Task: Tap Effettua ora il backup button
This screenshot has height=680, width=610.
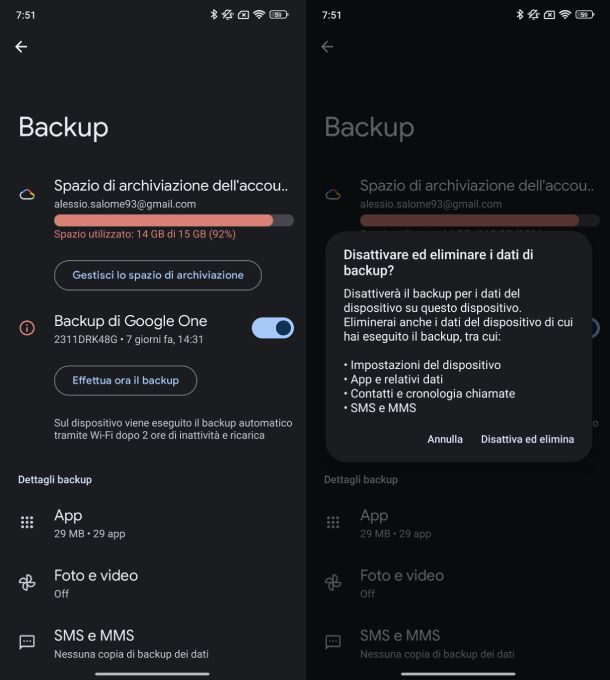Action: click(x=125, y=380)
